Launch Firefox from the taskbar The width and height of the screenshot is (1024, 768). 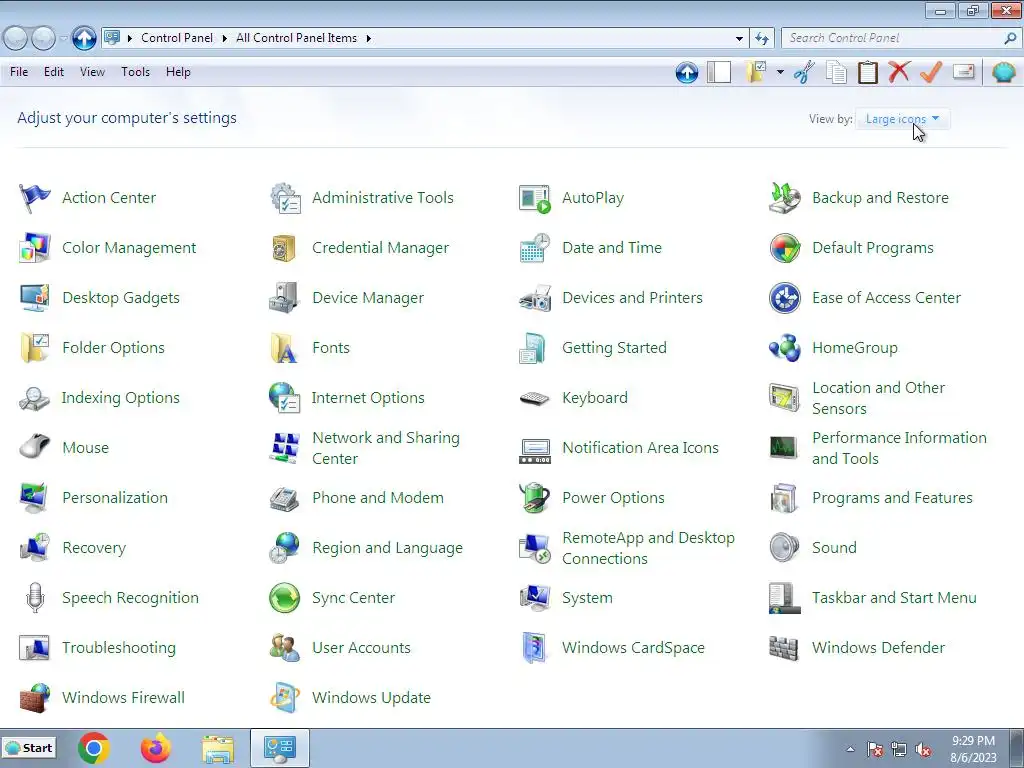(x=155, y=748)
